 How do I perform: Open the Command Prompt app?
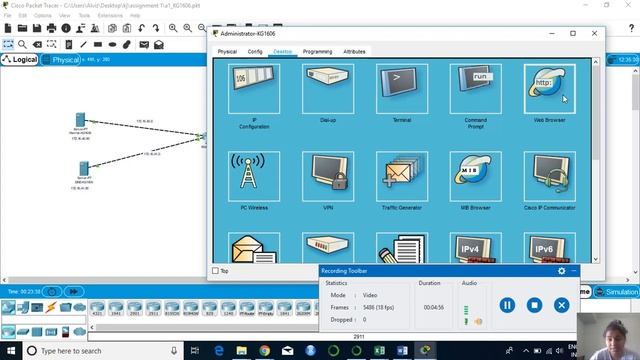tap(476, 89)
